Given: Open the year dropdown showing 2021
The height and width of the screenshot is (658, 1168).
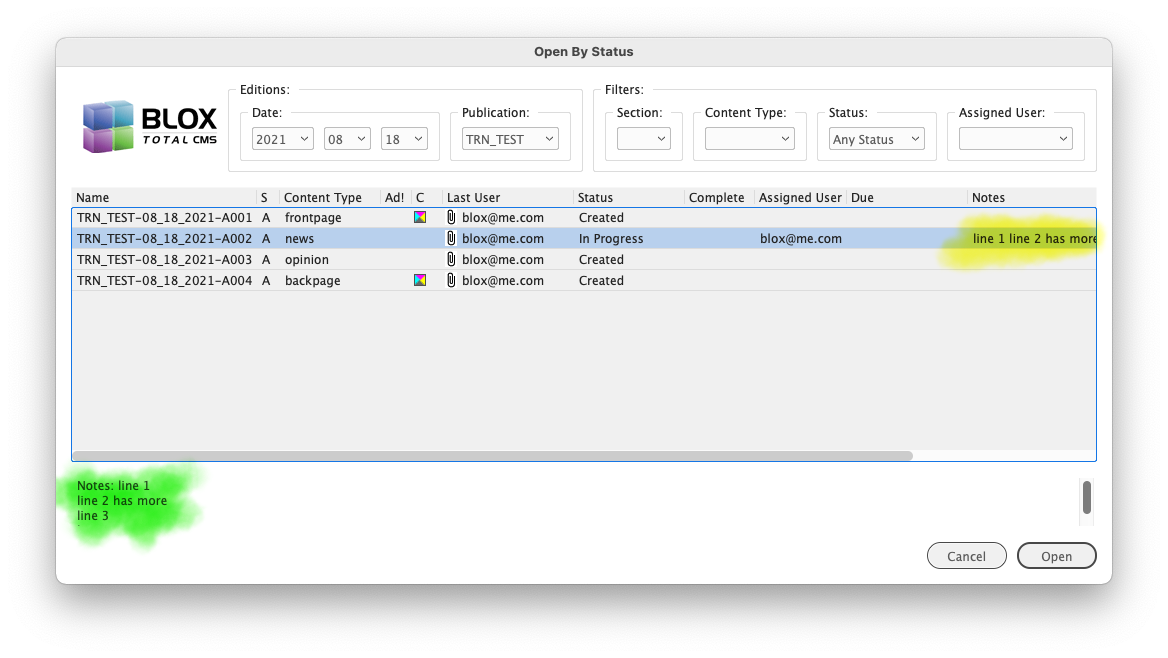Looking at the screenshot, I should pyautogui.click(x=282, y=139).
